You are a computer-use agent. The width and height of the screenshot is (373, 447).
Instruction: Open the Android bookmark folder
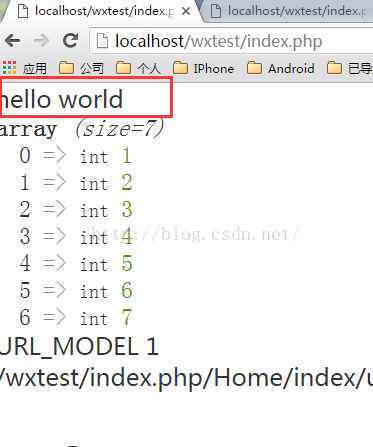[281, 68]
